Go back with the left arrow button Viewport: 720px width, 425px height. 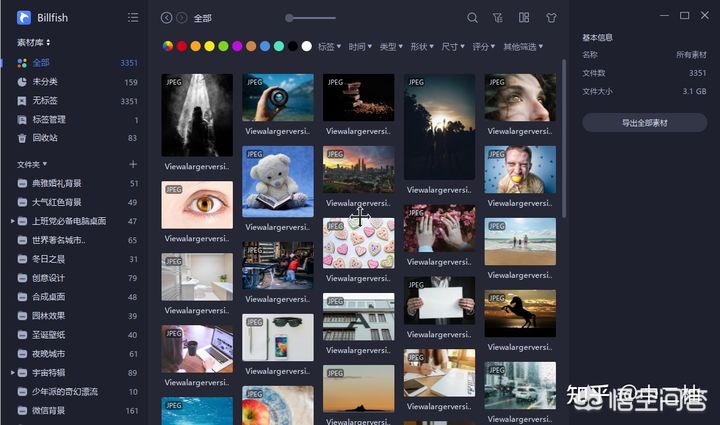coord(167,18)
